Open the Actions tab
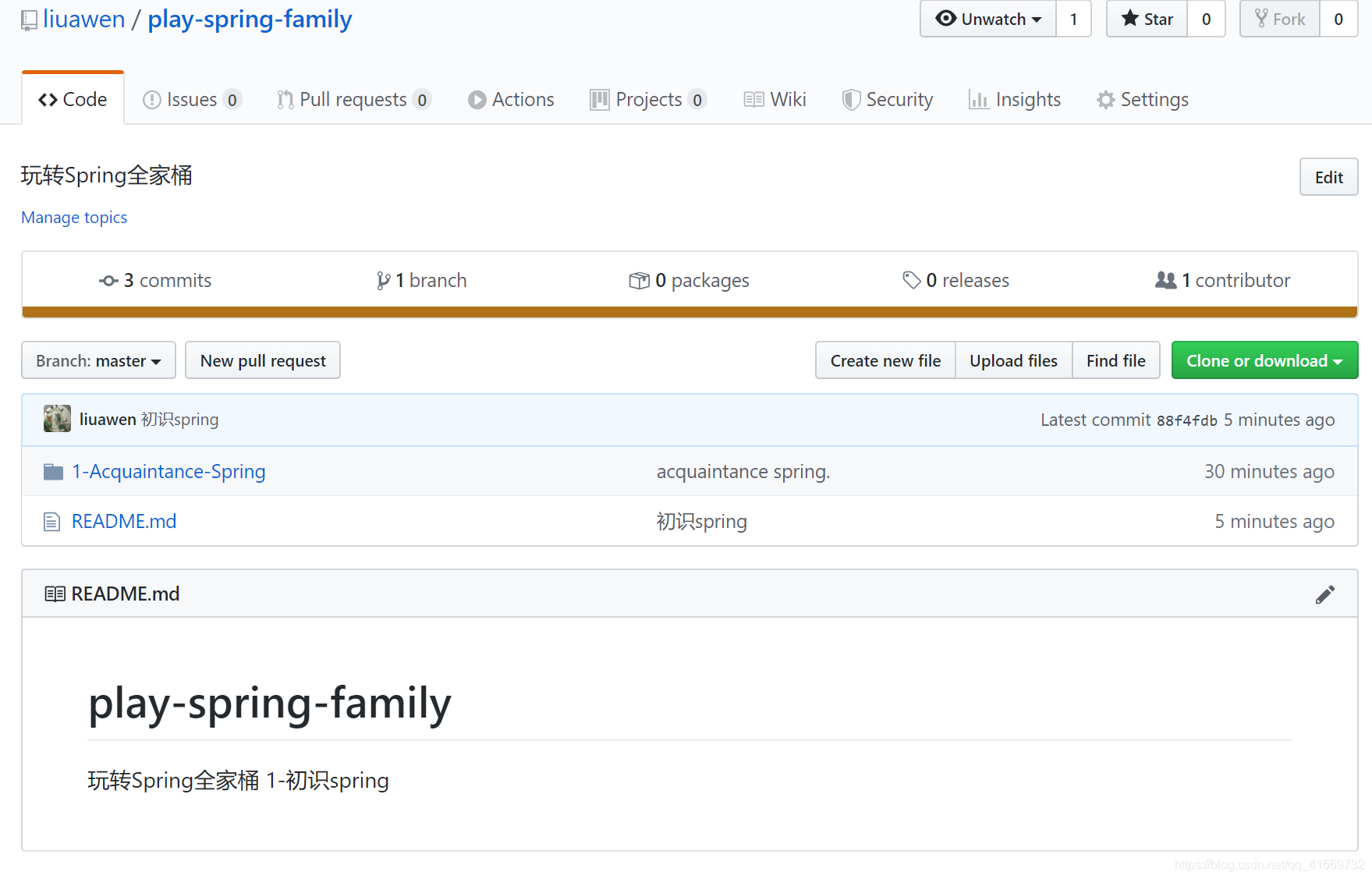Screen dimensions: 1372x879 point(511,100)
